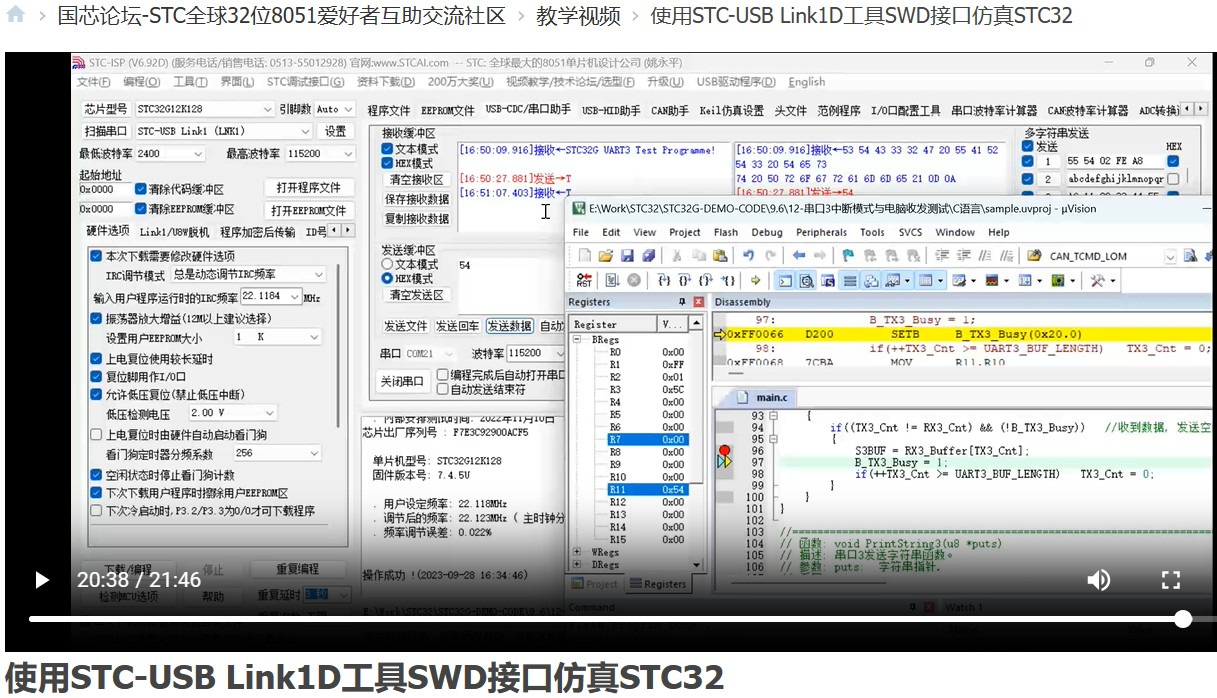Open the Peripherals menu in µVision
The height and width of the screenshot is (698, 1217).
coord(822,232)
